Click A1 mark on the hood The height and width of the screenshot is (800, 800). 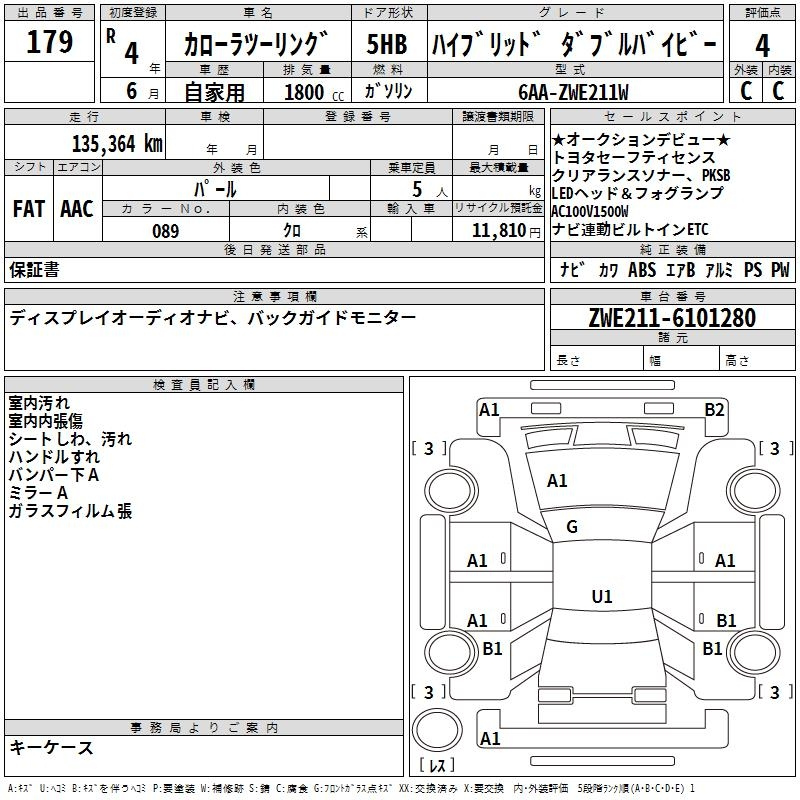coord(557,481)
